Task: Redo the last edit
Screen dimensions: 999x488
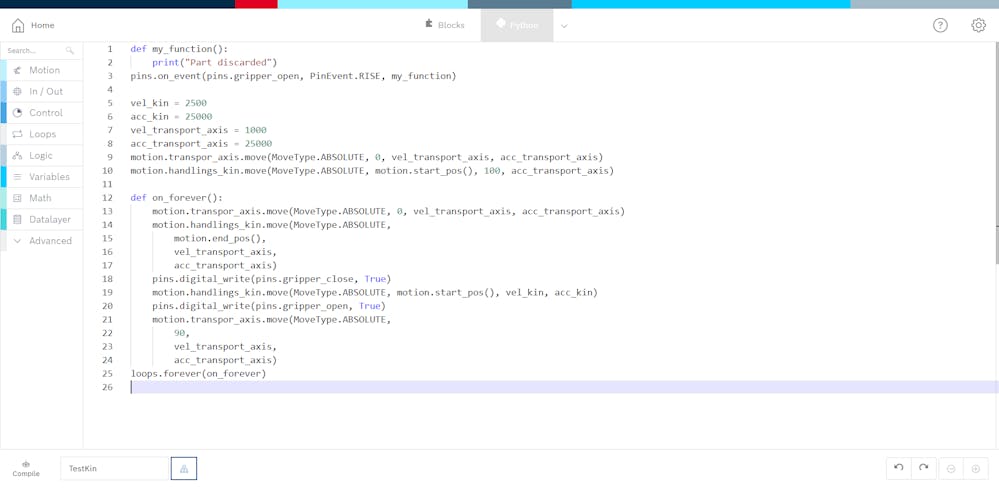Action: pos(924,468)
